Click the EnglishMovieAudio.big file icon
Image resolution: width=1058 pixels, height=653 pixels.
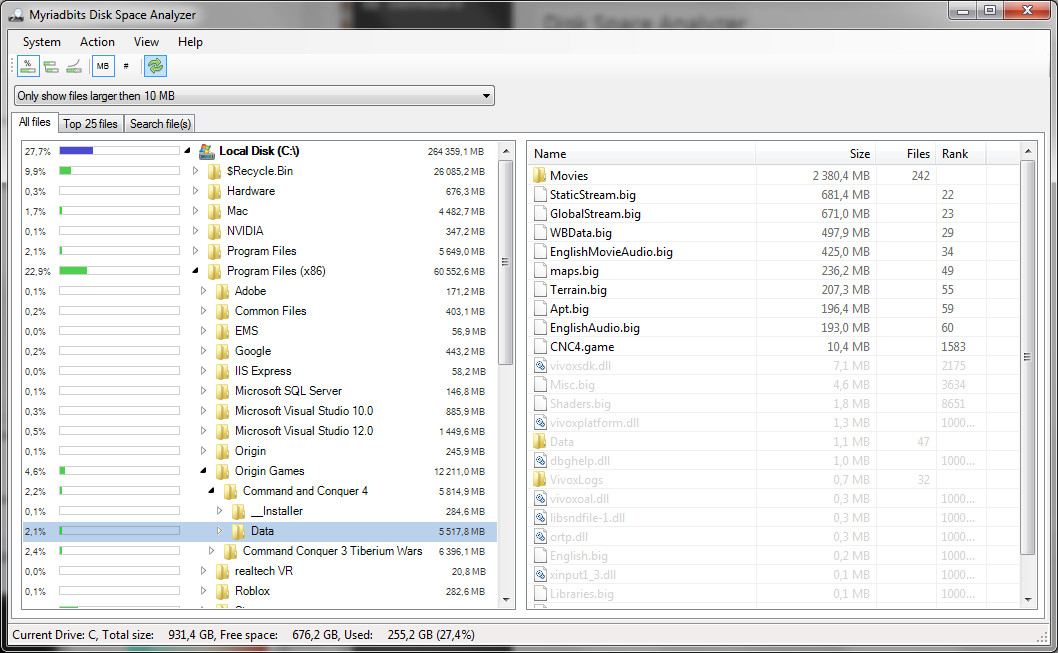click(540, 252)
